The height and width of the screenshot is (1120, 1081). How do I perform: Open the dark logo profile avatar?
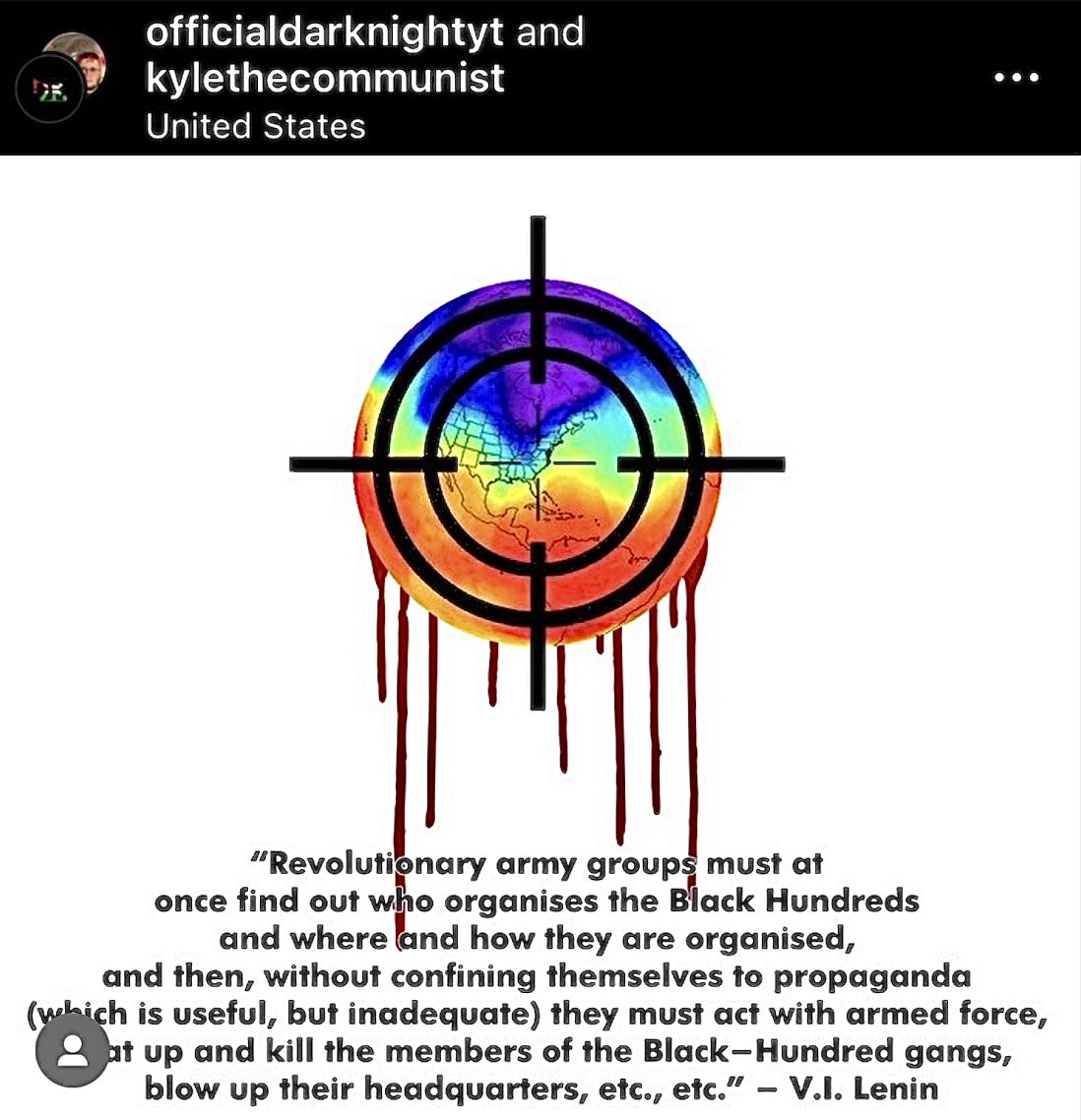point(49,90)
